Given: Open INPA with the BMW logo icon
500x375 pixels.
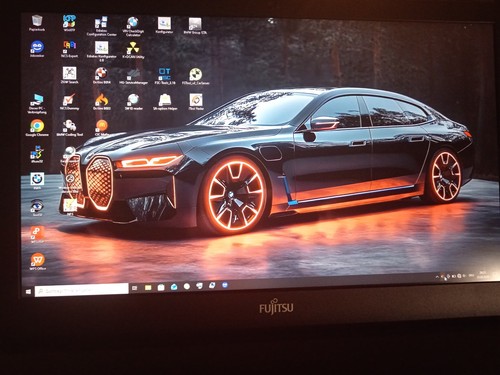Looking at the screenshot, I should [37, 181].
